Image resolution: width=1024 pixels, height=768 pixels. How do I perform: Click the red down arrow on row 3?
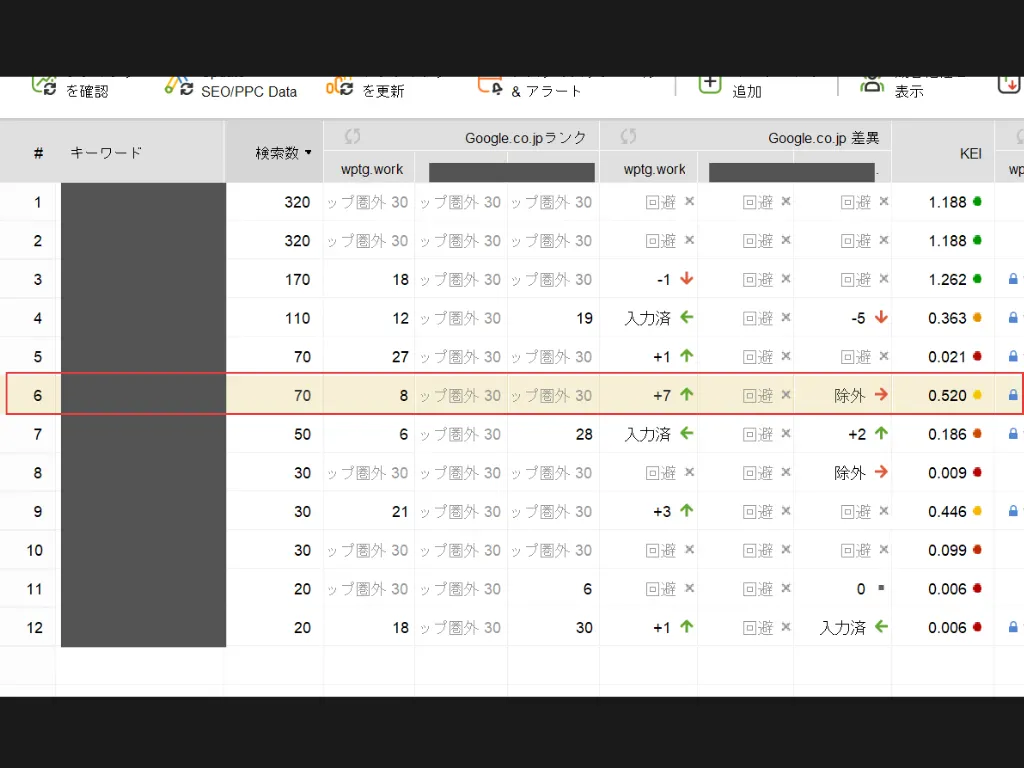coord(687,279)
